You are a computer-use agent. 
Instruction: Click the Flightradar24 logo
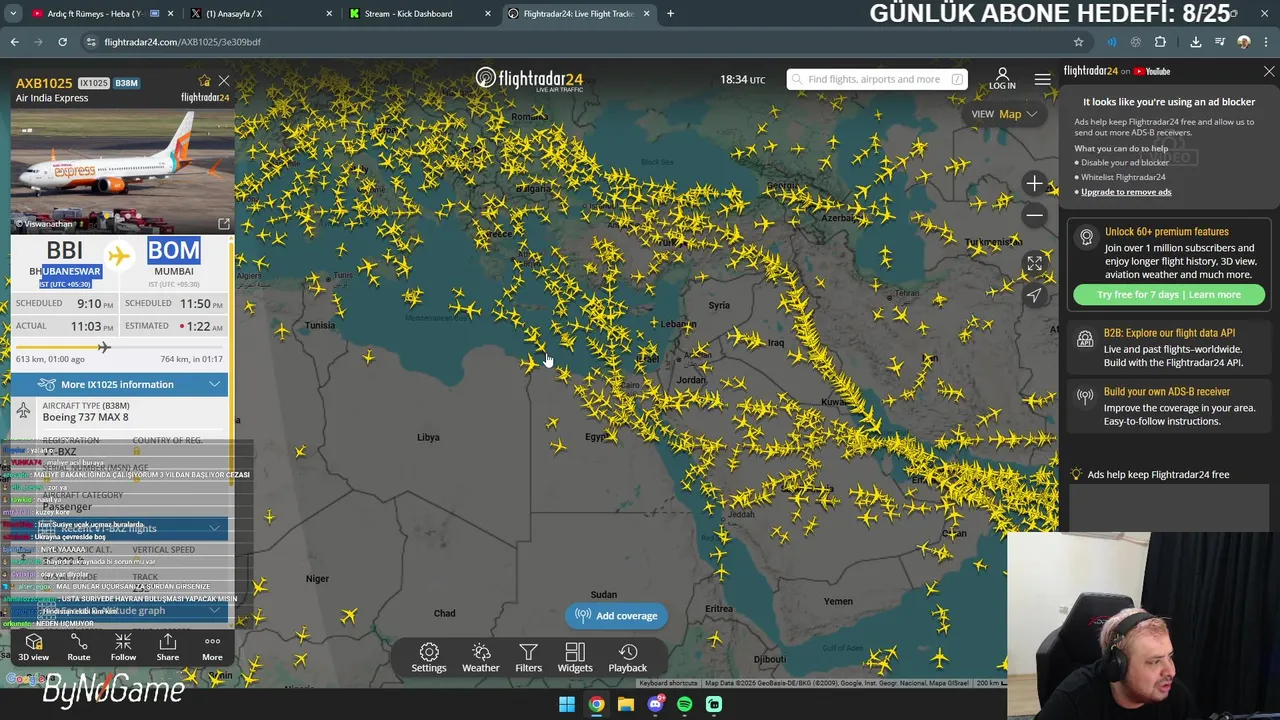529,79
